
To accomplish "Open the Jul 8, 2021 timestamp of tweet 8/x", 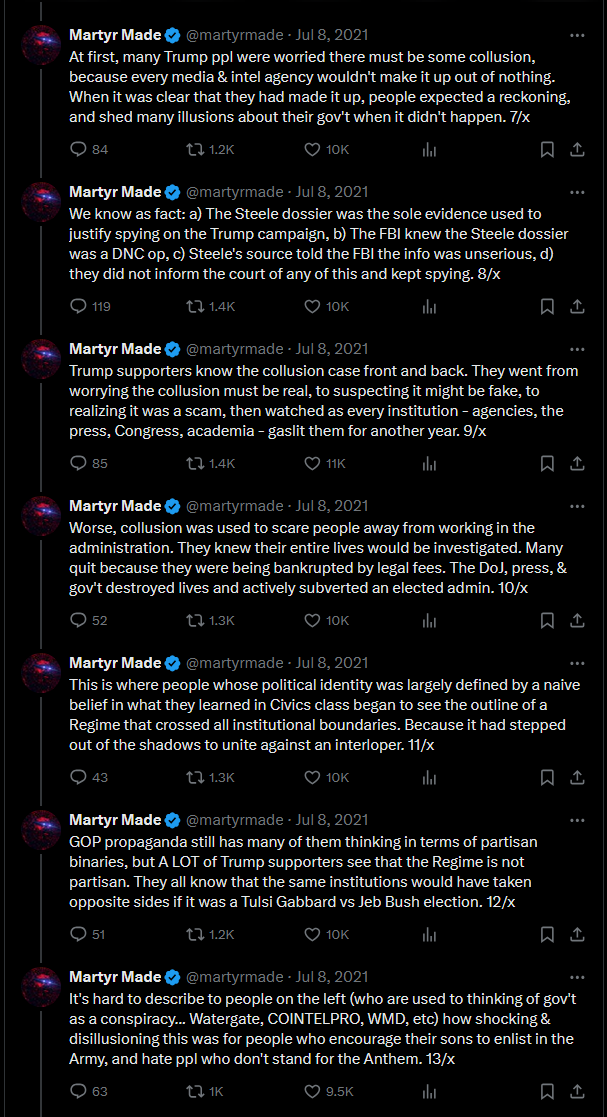I will [x=332, y=192].
